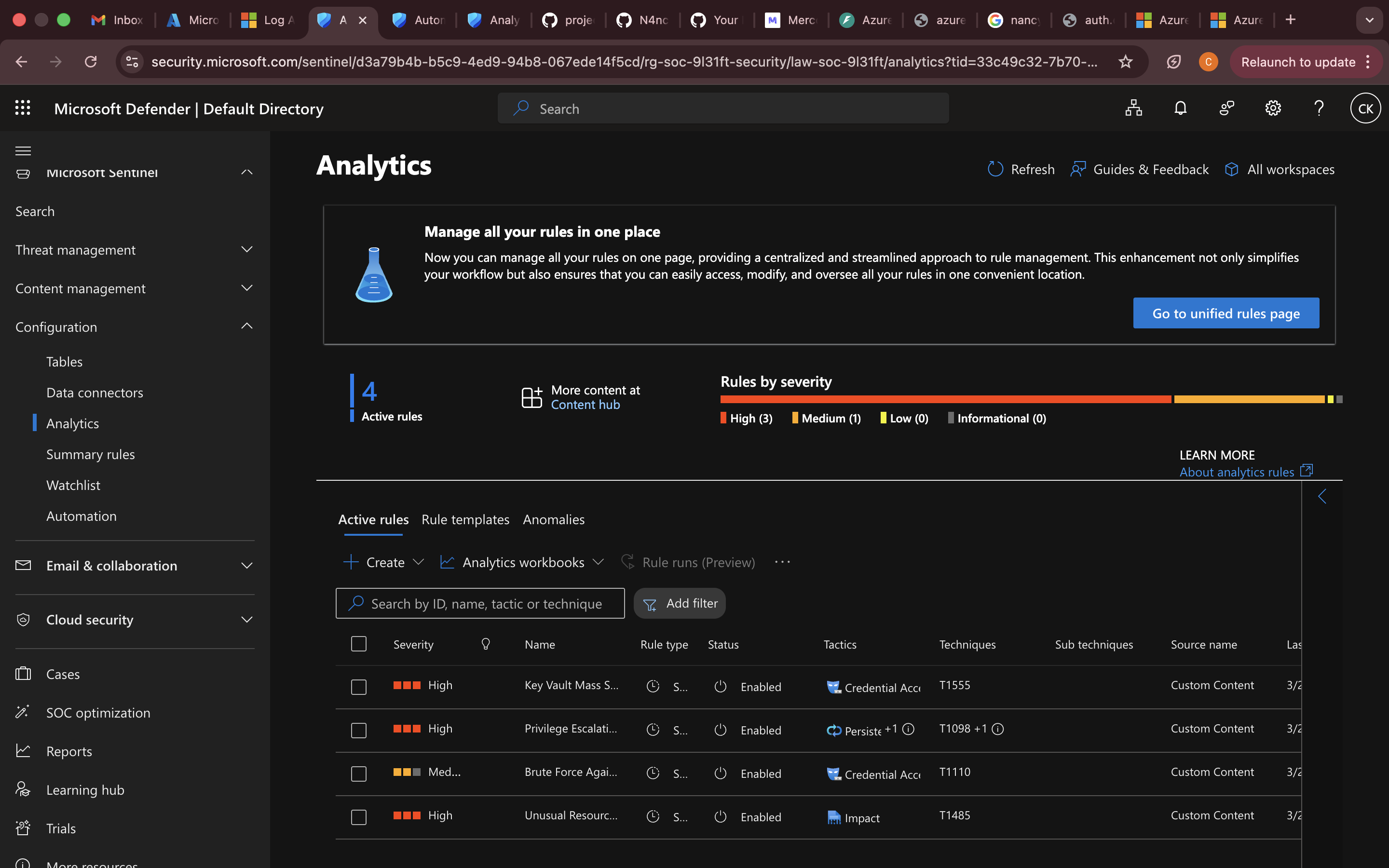Click the hamburger navigation menu icon

point(23,151)
